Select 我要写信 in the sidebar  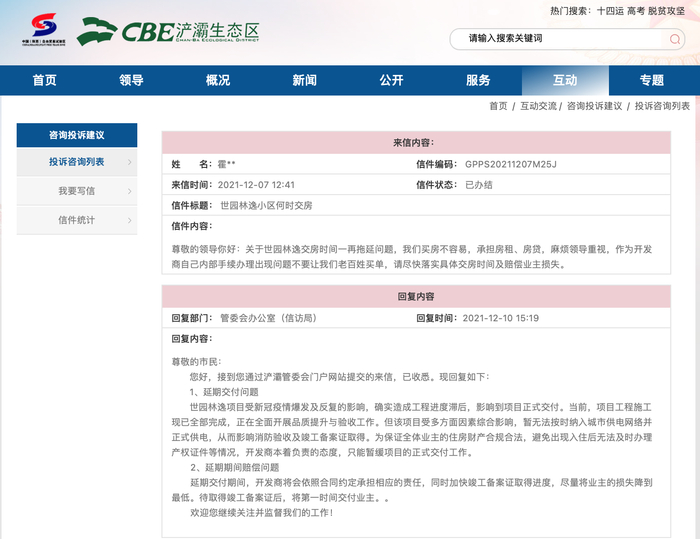77,191
